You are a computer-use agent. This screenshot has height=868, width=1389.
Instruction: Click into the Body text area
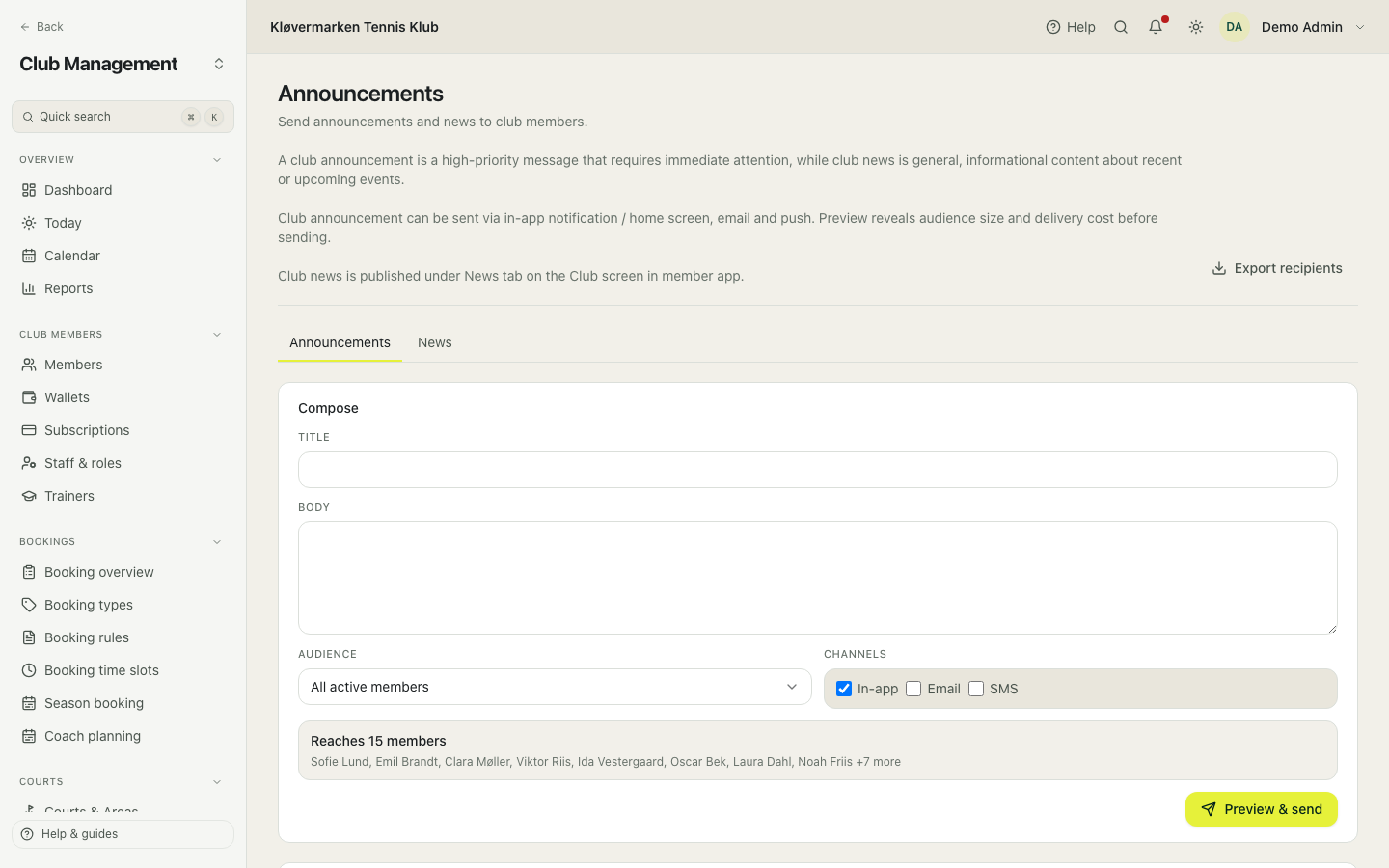[x=818, y=578]
